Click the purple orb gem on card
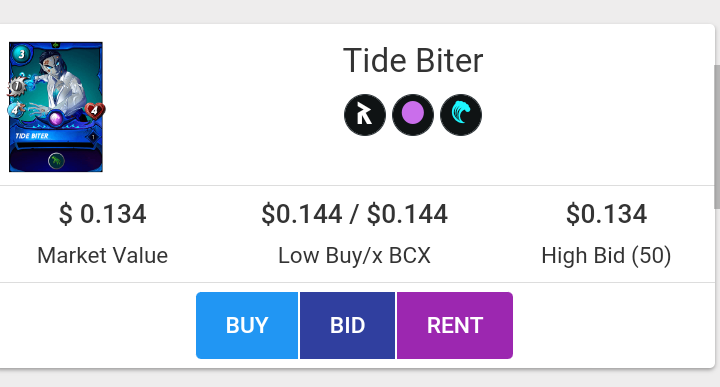 click(x=56, y=119)
